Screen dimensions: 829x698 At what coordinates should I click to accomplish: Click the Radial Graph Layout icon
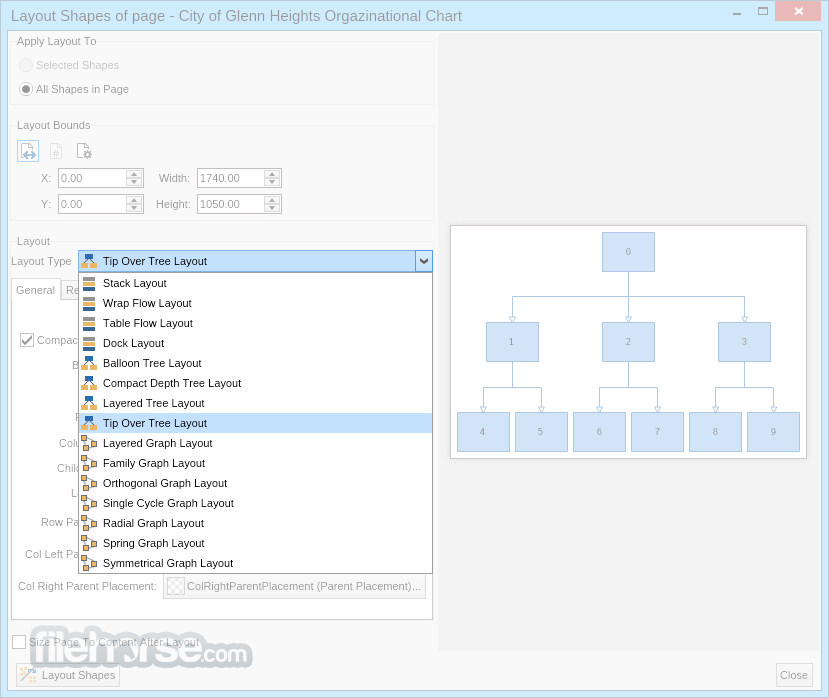(89, 524)
